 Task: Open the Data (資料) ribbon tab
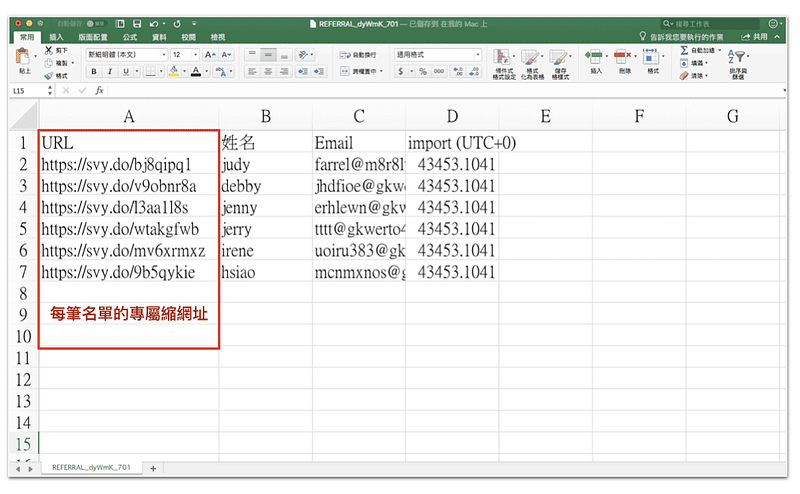click(x=159, y=37)
